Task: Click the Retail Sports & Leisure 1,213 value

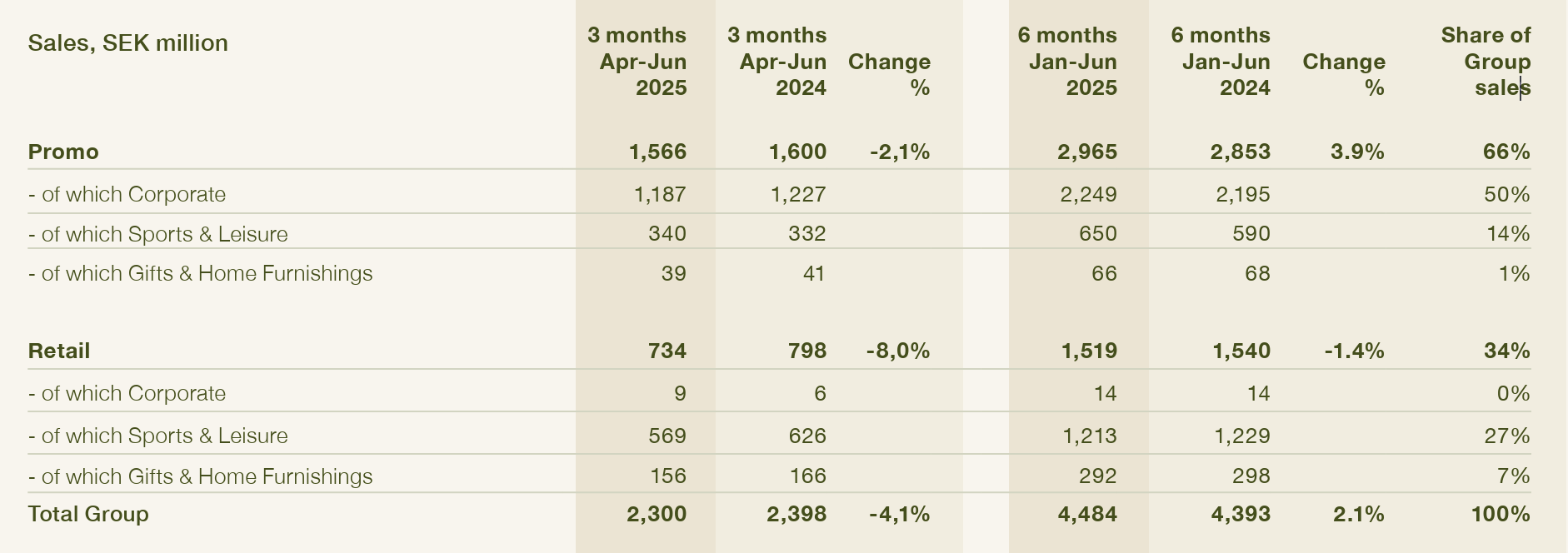Action: click(1090, 436)
